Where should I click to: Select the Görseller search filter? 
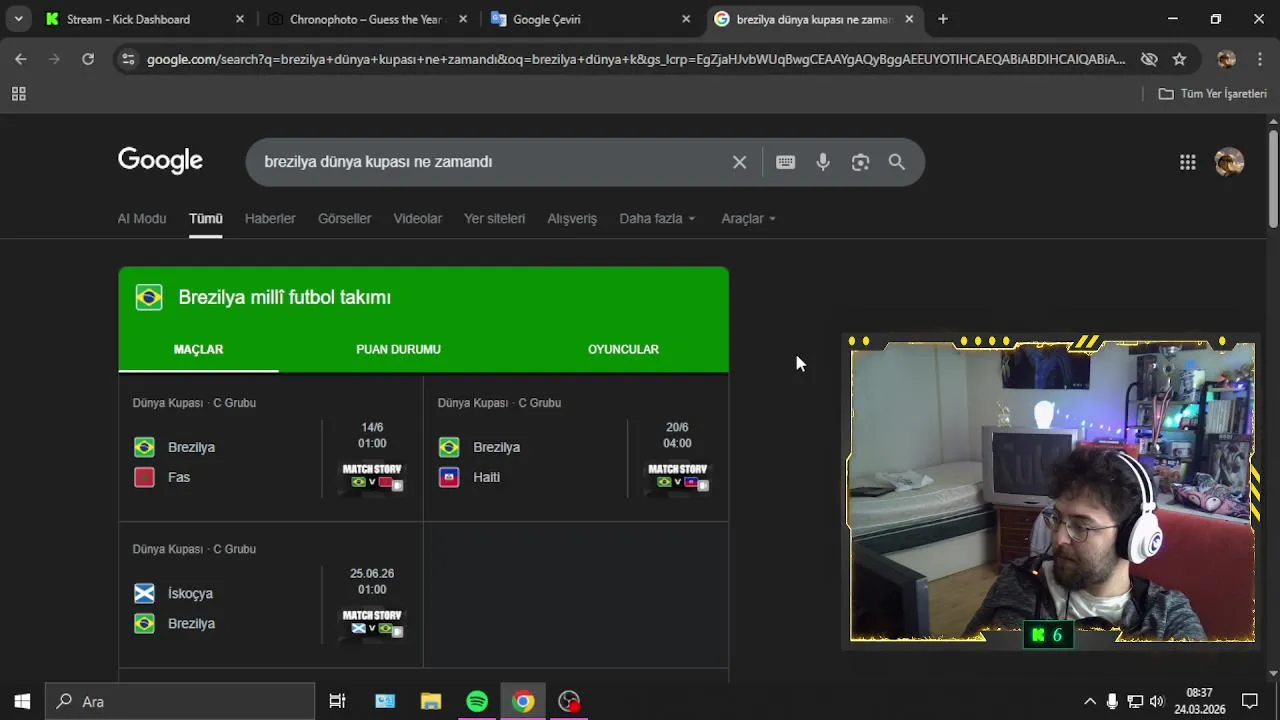pos(344,218)
